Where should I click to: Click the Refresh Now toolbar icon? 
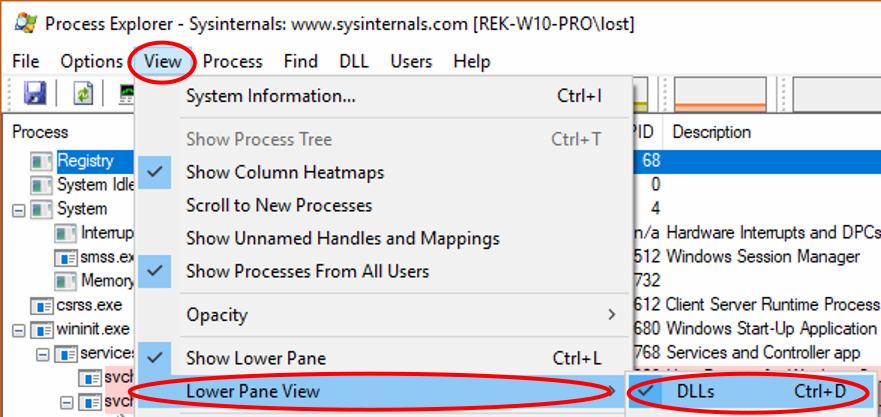click(x=83, y=93)
